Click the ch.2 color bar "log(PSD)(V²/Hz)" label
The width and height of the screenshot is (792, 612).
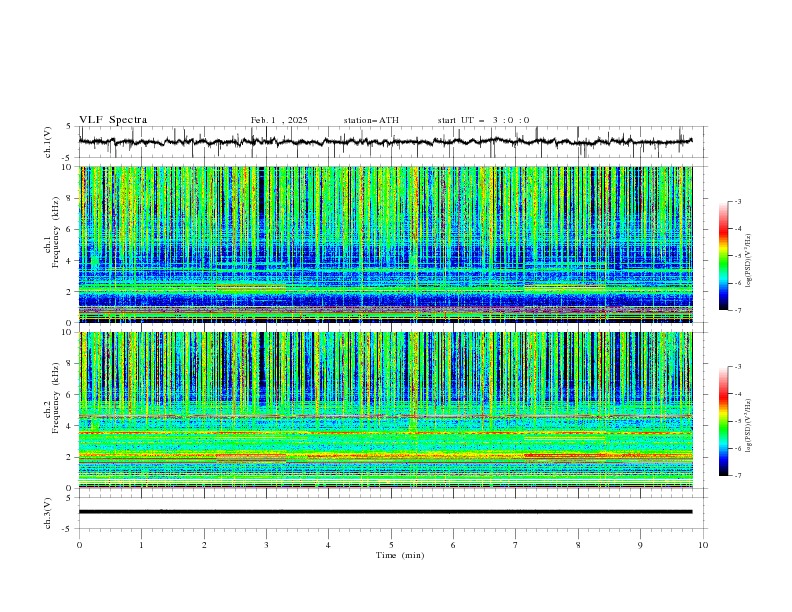[749, 426]
